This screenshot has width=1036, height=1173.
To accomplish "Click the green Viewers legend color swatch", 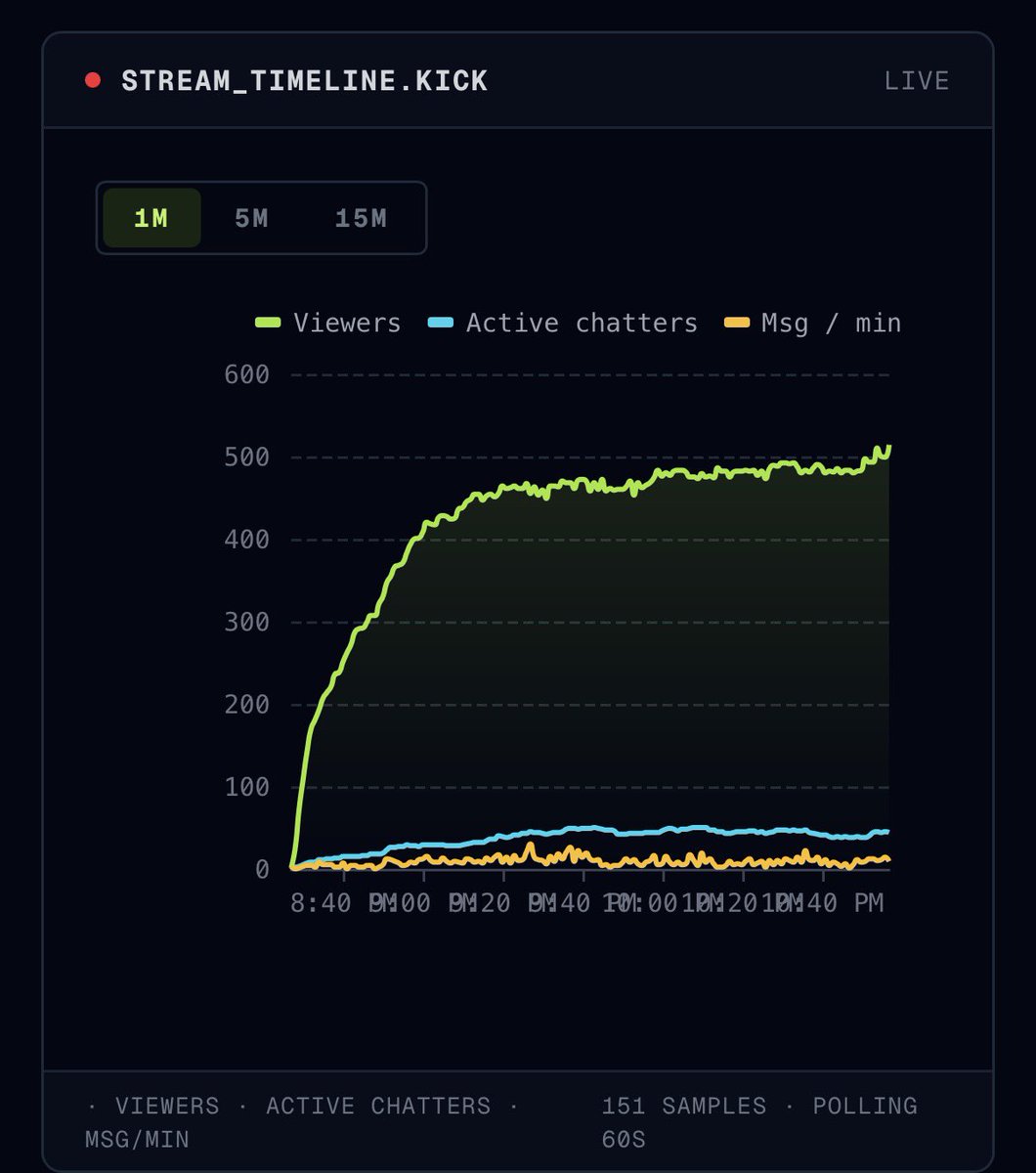I will (268, 323).
